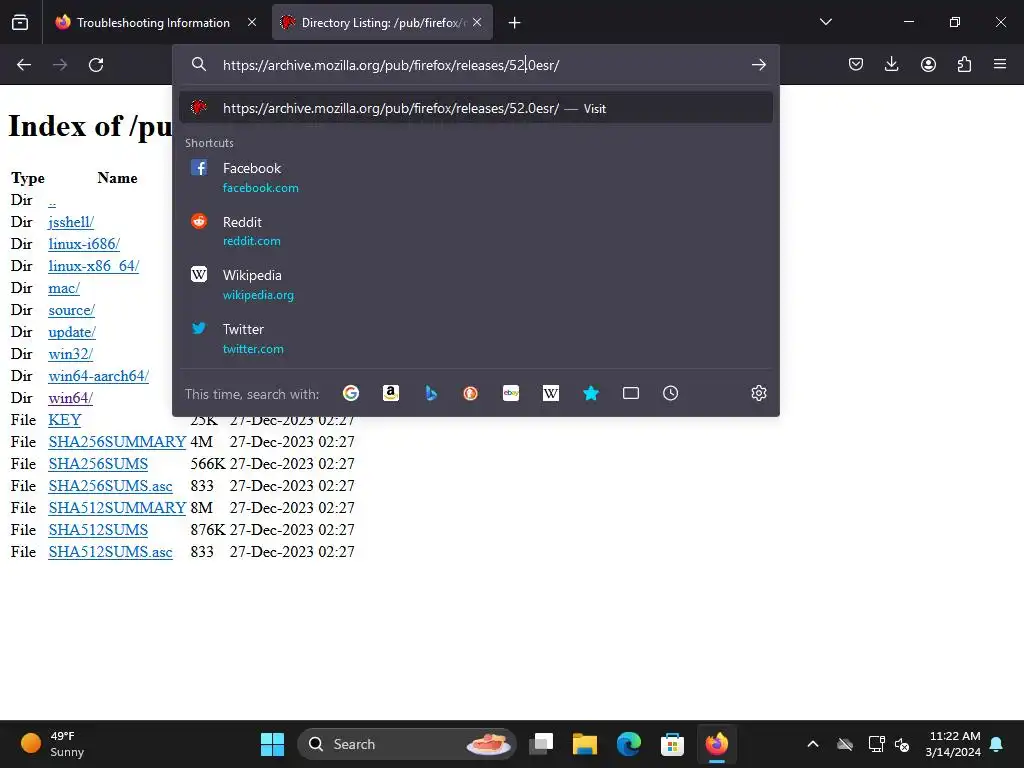This screenshot has width=1024, height=768.
Task: Open the SHA256SUMMARY file
Action: coord(117,442)
